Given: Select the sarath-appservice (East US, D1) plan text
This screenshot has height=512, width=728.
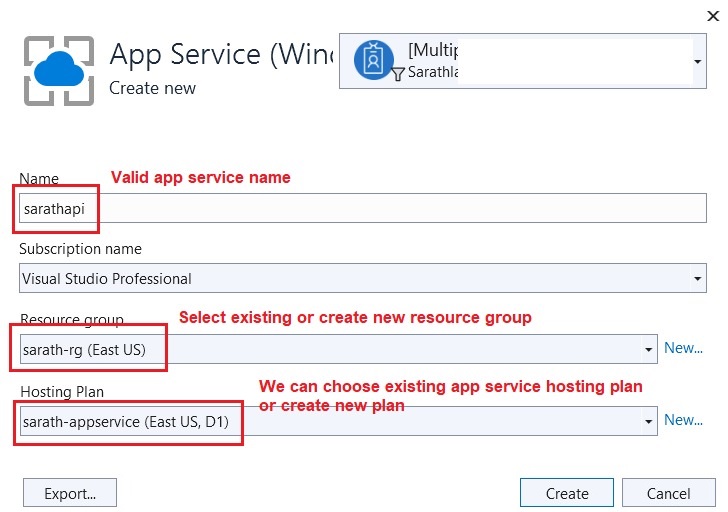Looking at the screenshot, I should [126, 421].
